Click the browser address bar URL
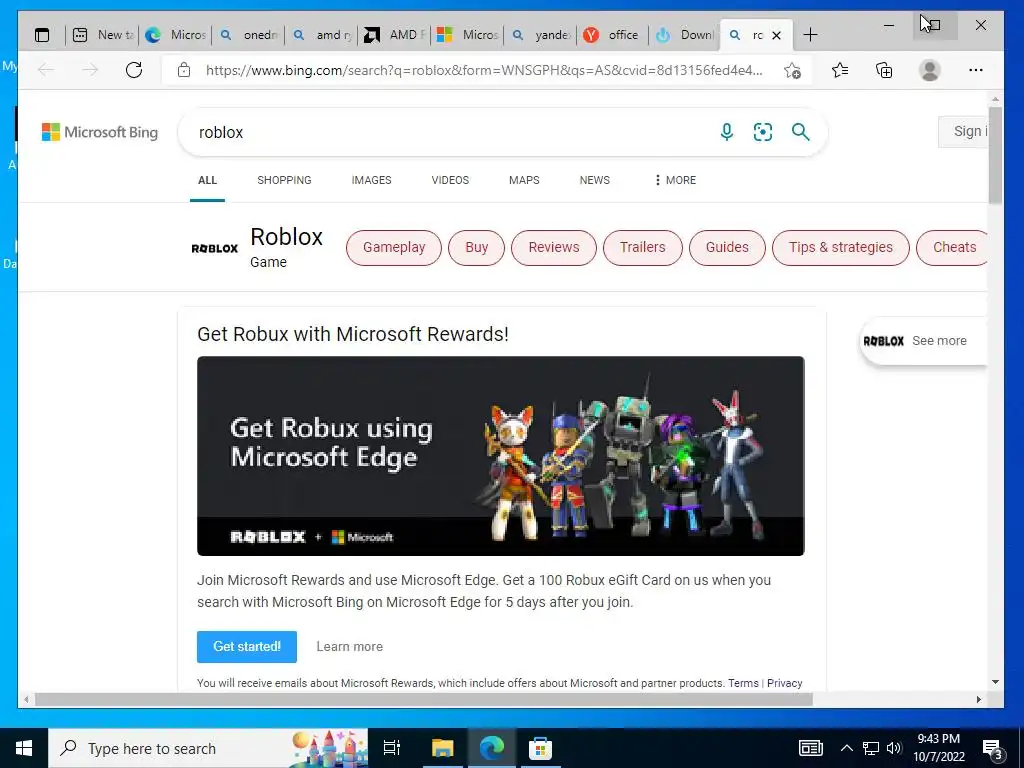This screenshot has width=1024, height=768. pyautogui.click(x=484, y=71)
